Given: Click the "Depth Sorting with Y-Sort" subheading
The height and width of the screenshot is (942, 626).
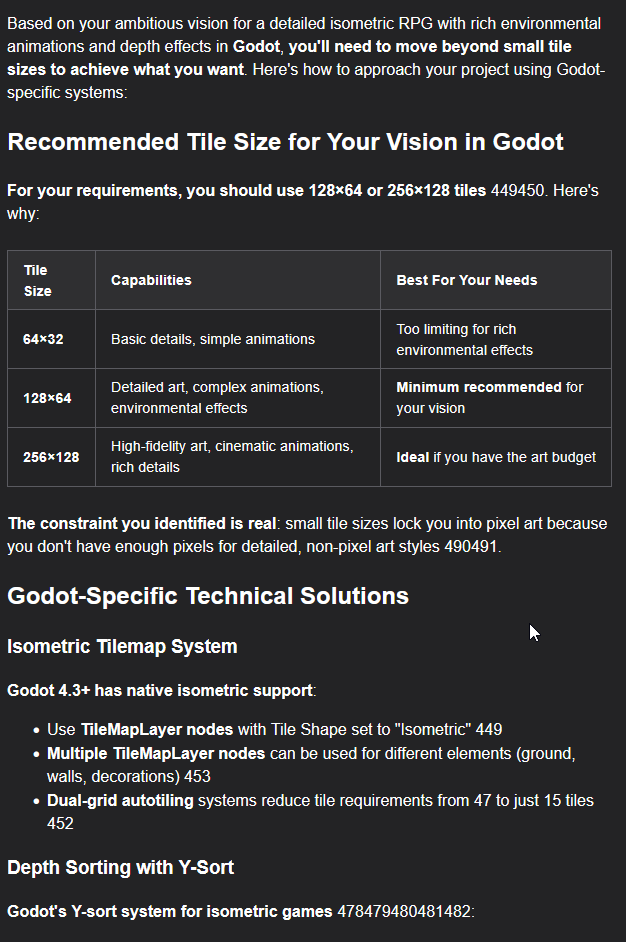Looking at the screenshot, I should 120,867.
